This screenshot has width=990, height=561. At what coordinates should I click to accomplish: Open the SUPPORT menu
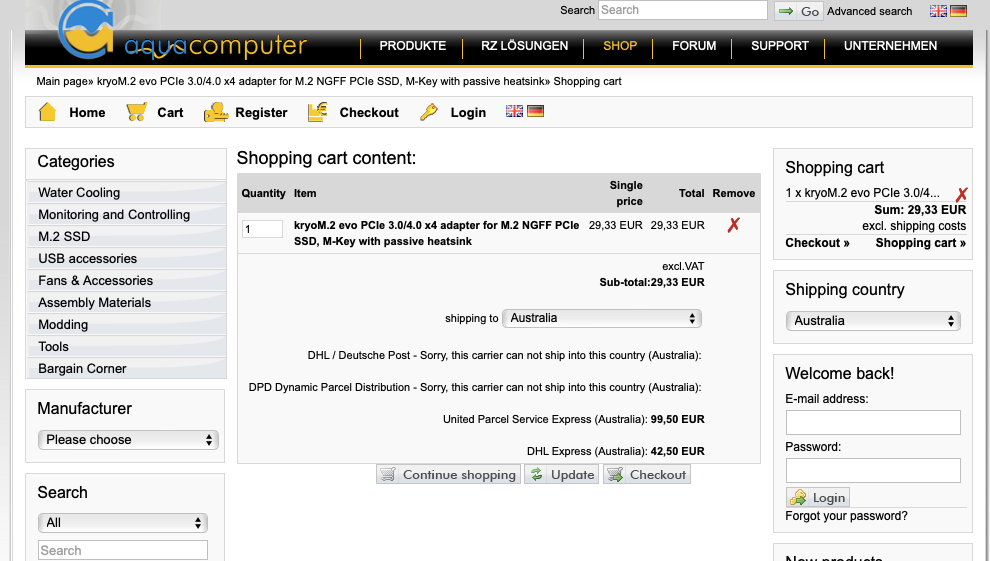tap(780, 45)
